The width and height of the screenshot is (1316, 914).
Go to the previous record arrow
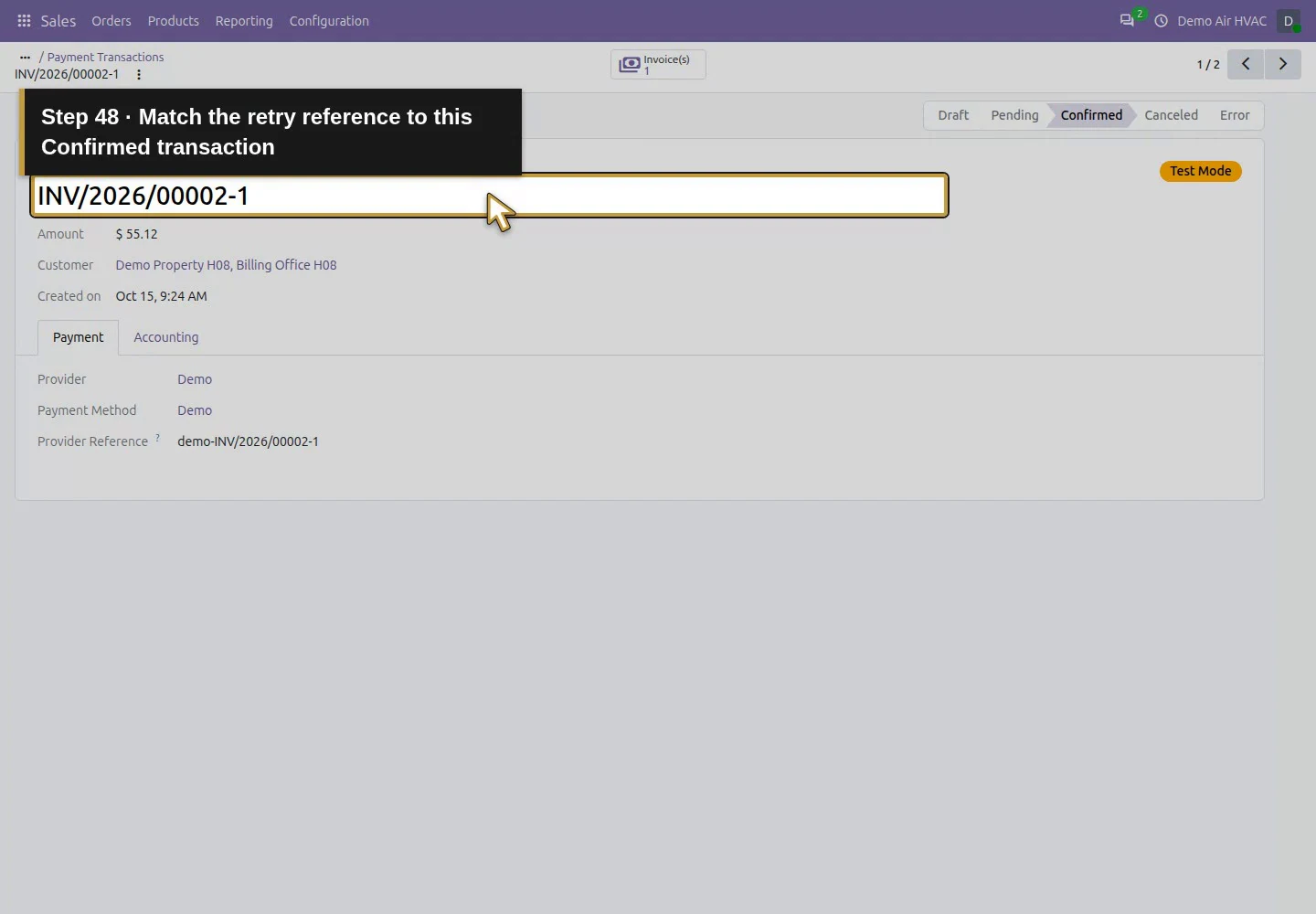pos(1246,64)
